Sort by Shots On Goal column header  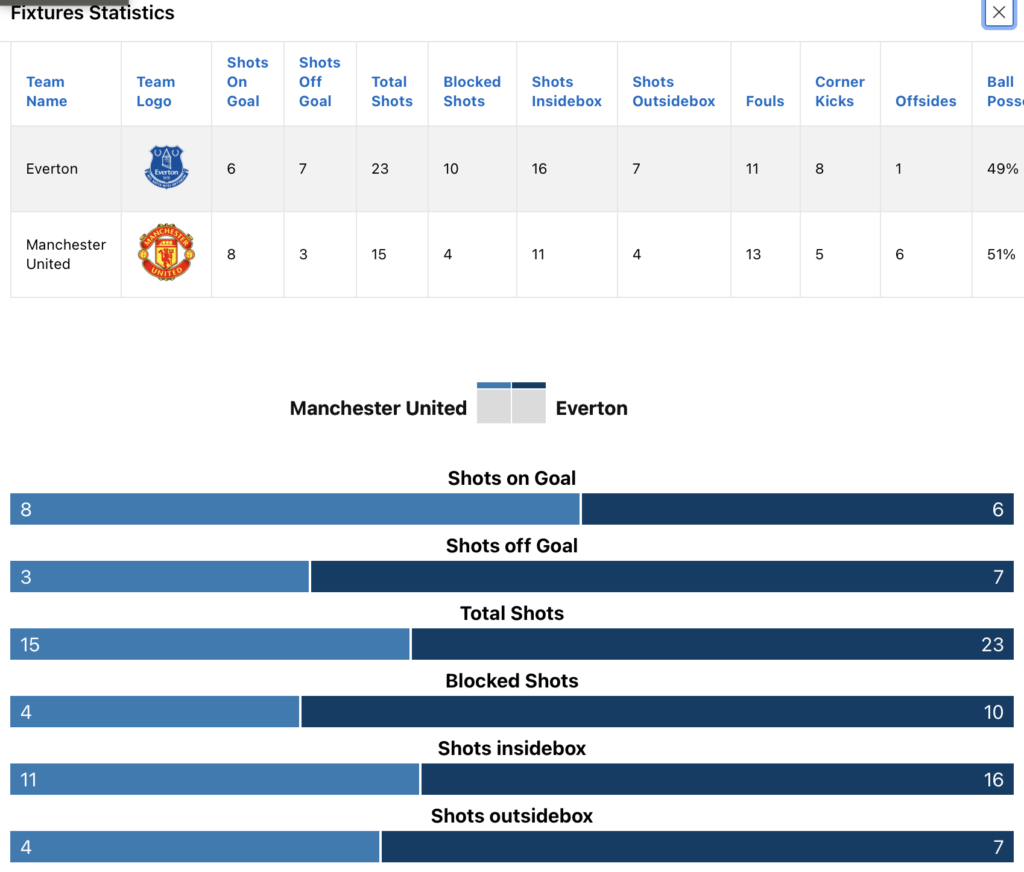point(247,82)
